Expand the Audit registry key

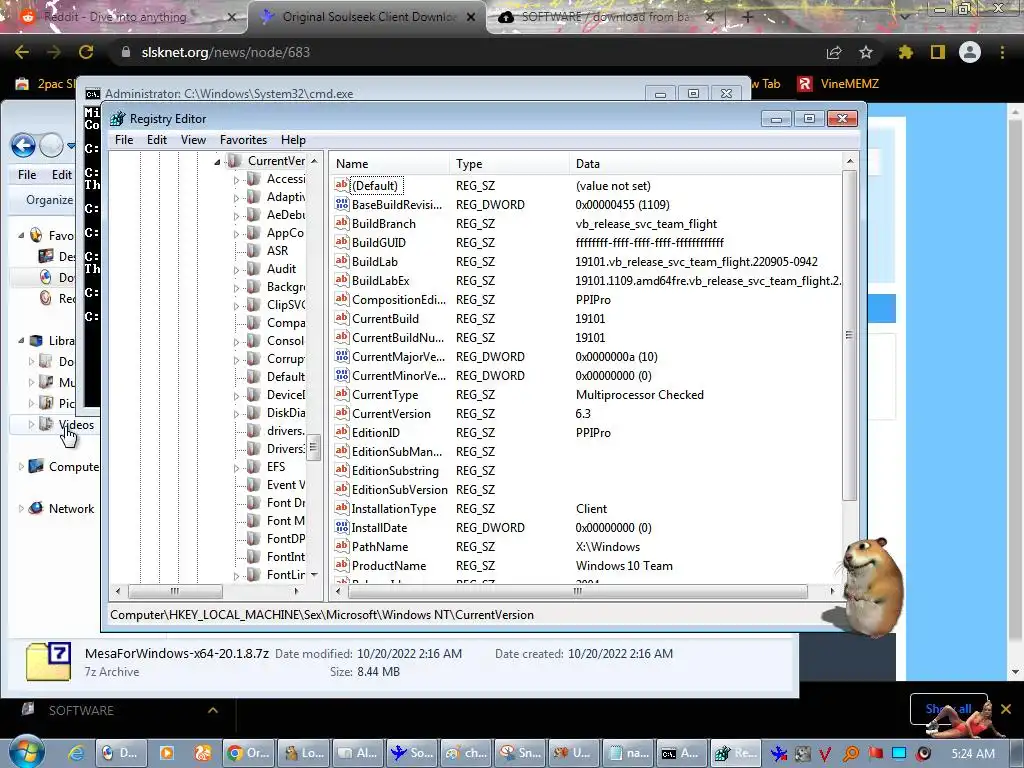236,270
